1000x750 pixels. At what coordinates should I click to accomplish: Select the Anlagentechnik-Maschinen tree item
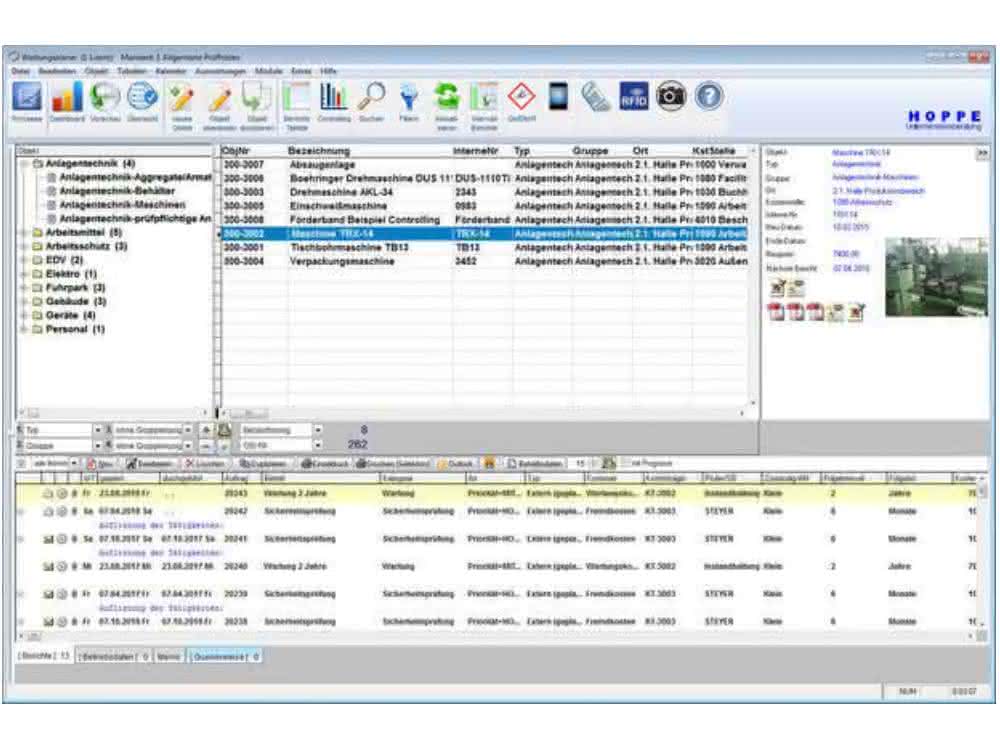(122, 205)
